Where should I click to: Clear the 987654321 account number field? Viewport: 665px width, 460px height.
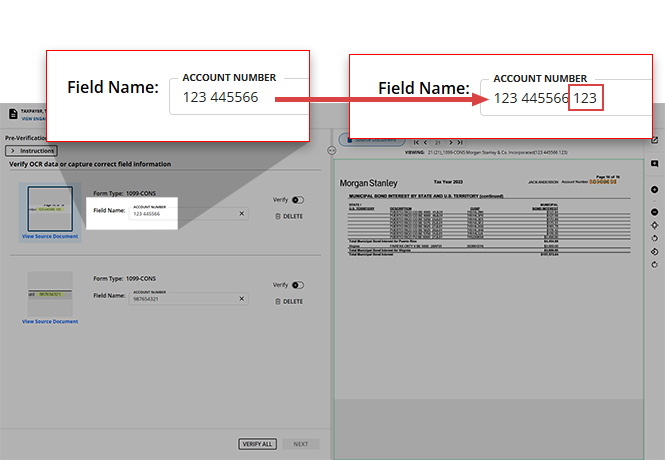pos(241,297)
